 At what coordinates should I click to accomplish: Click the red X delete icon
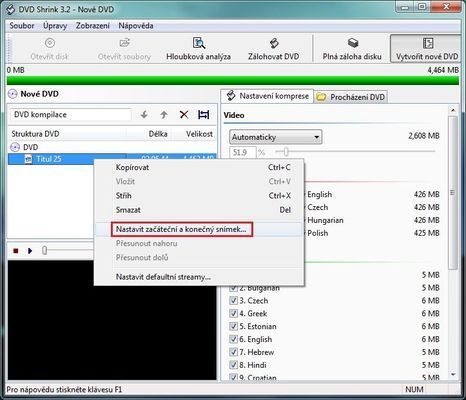(x=184, y=115)
